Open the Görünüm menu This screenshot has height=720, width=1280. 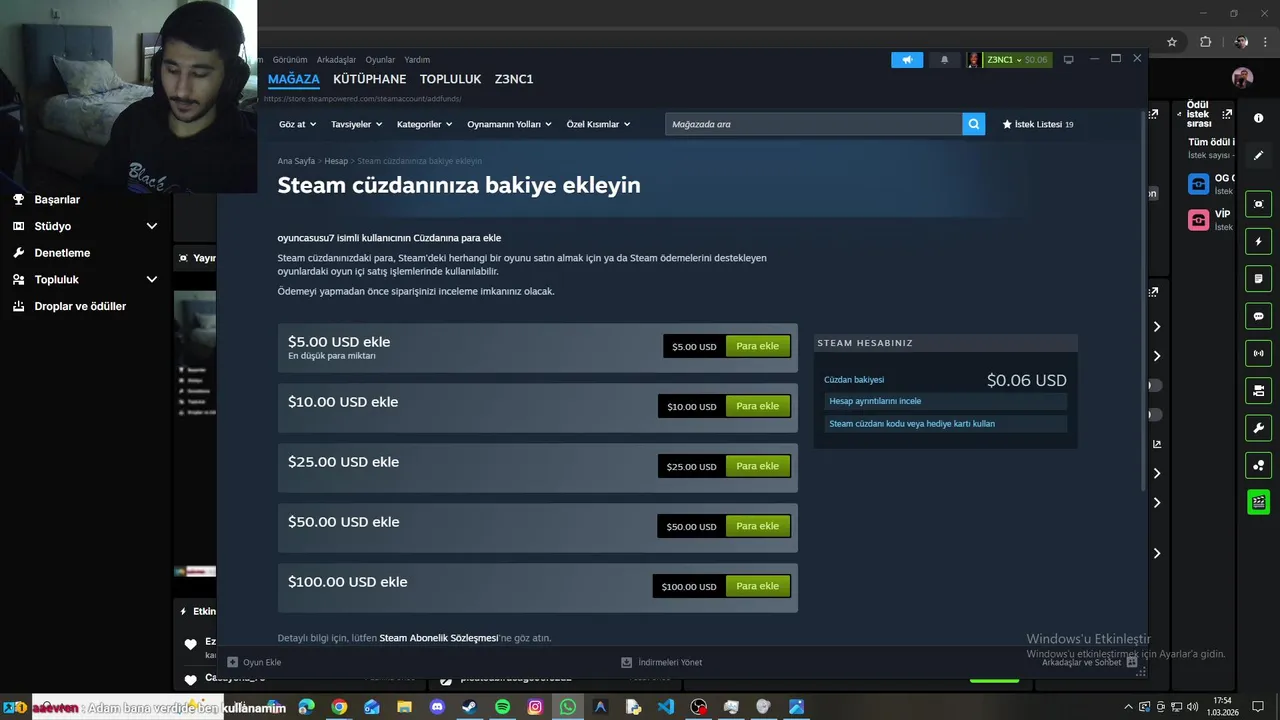point(290,60)
